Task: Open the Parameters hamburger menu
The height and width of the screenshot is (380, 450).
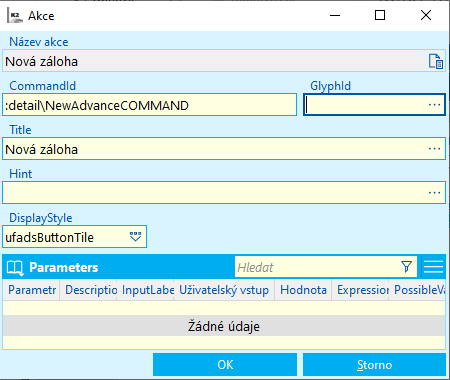Action: (433, 267)
